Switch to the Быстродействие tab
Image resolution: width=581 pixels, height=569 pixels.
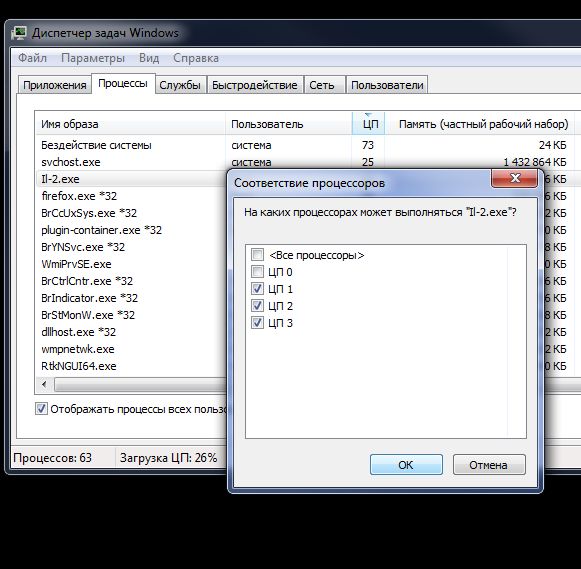(255, 85)
